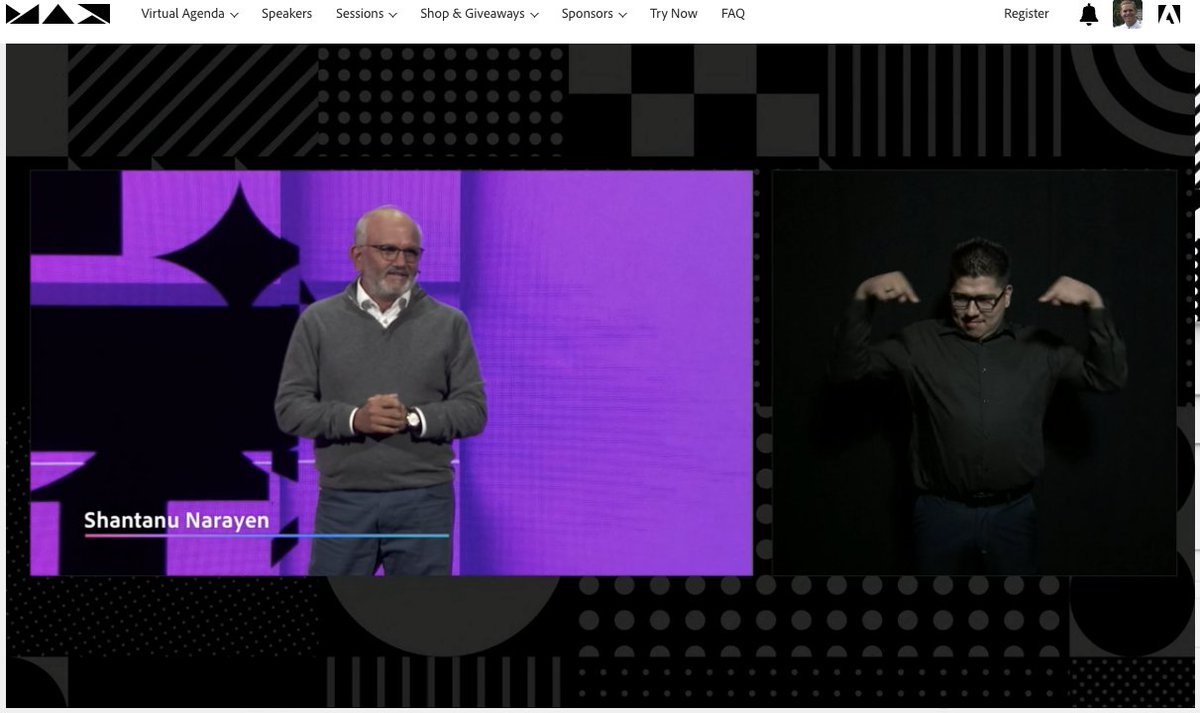Image resolution: width=1200 pixels, height=713 pixels.
Task: Click the Register link
Action: pyautogui.click(x=1026, y=13)
